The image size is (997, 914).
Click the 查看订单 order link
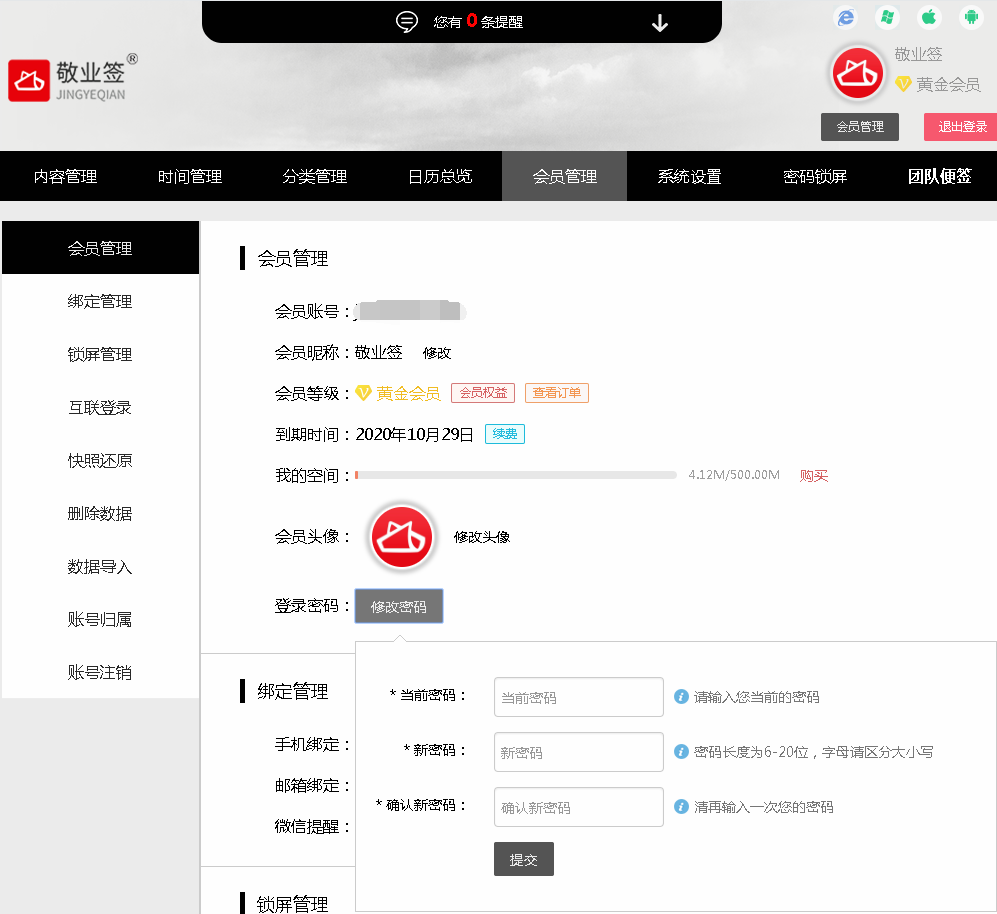[557, 392]
